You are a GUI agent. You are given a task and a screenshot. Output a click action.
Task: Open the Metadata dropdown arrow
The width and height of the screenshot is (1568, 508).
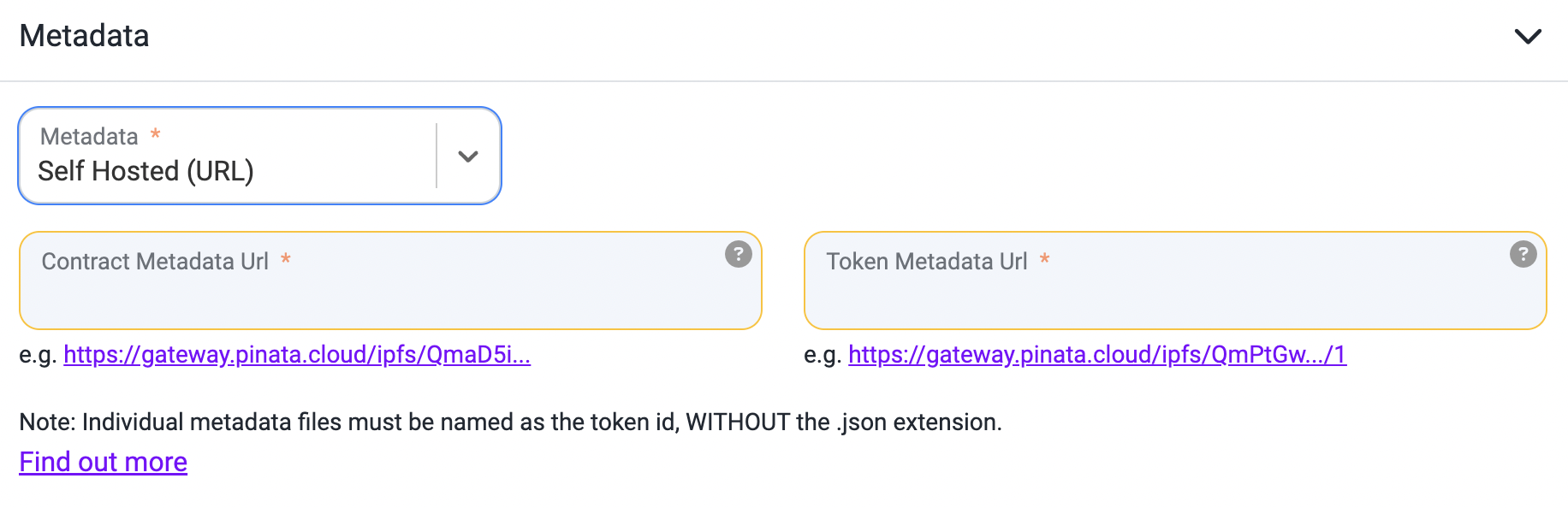(468, 157)
